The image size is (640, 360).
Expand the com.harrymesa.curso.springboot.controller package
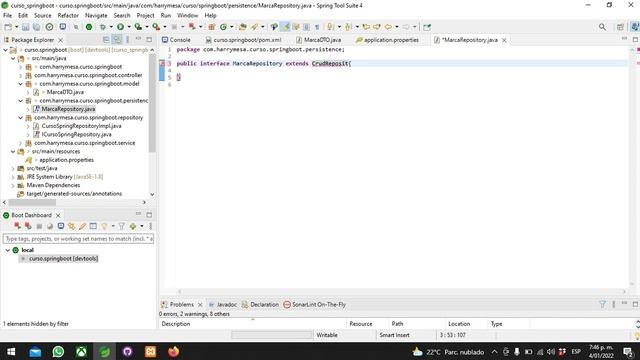(x=20, y=75)
